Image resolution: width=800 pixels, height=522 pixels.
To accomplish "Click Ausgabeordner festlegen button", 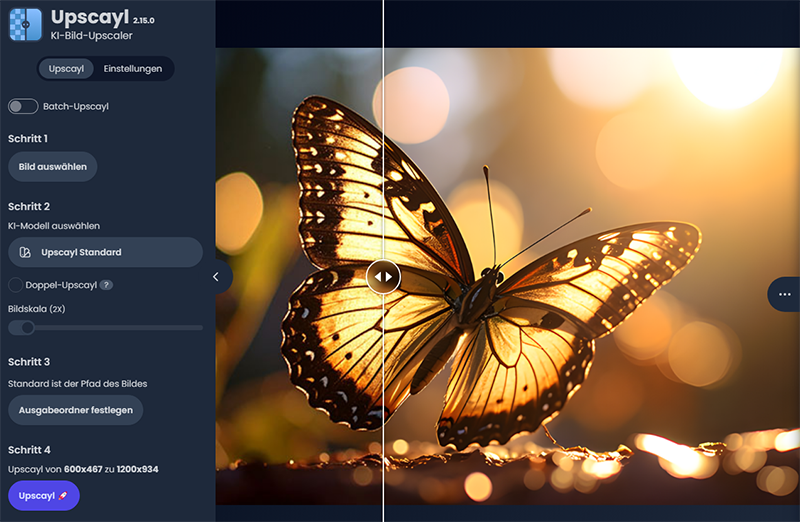I will point(76,410).
